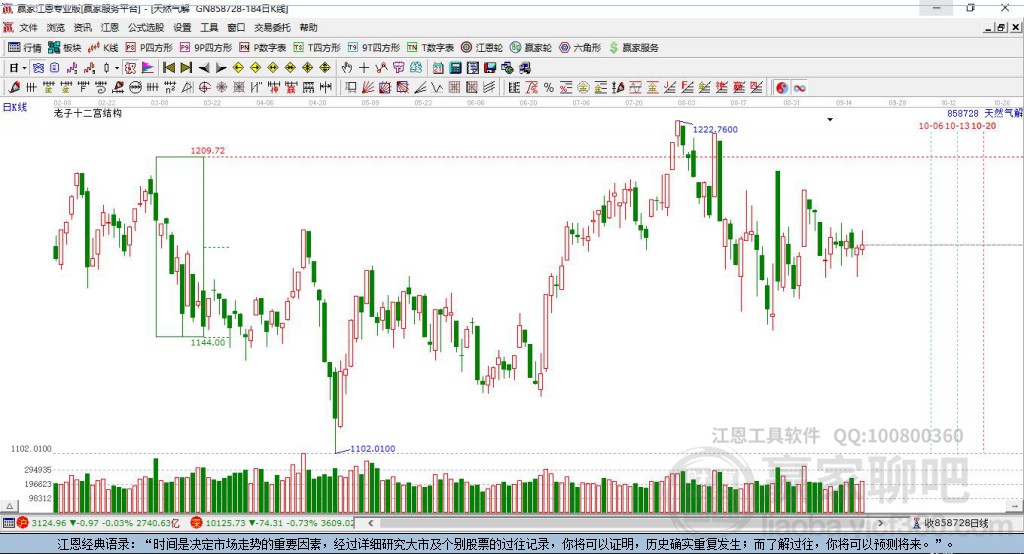Click the 沪 3124.96 index status entry
Viewport: 1024px width, 554px height.
(98, 523)
